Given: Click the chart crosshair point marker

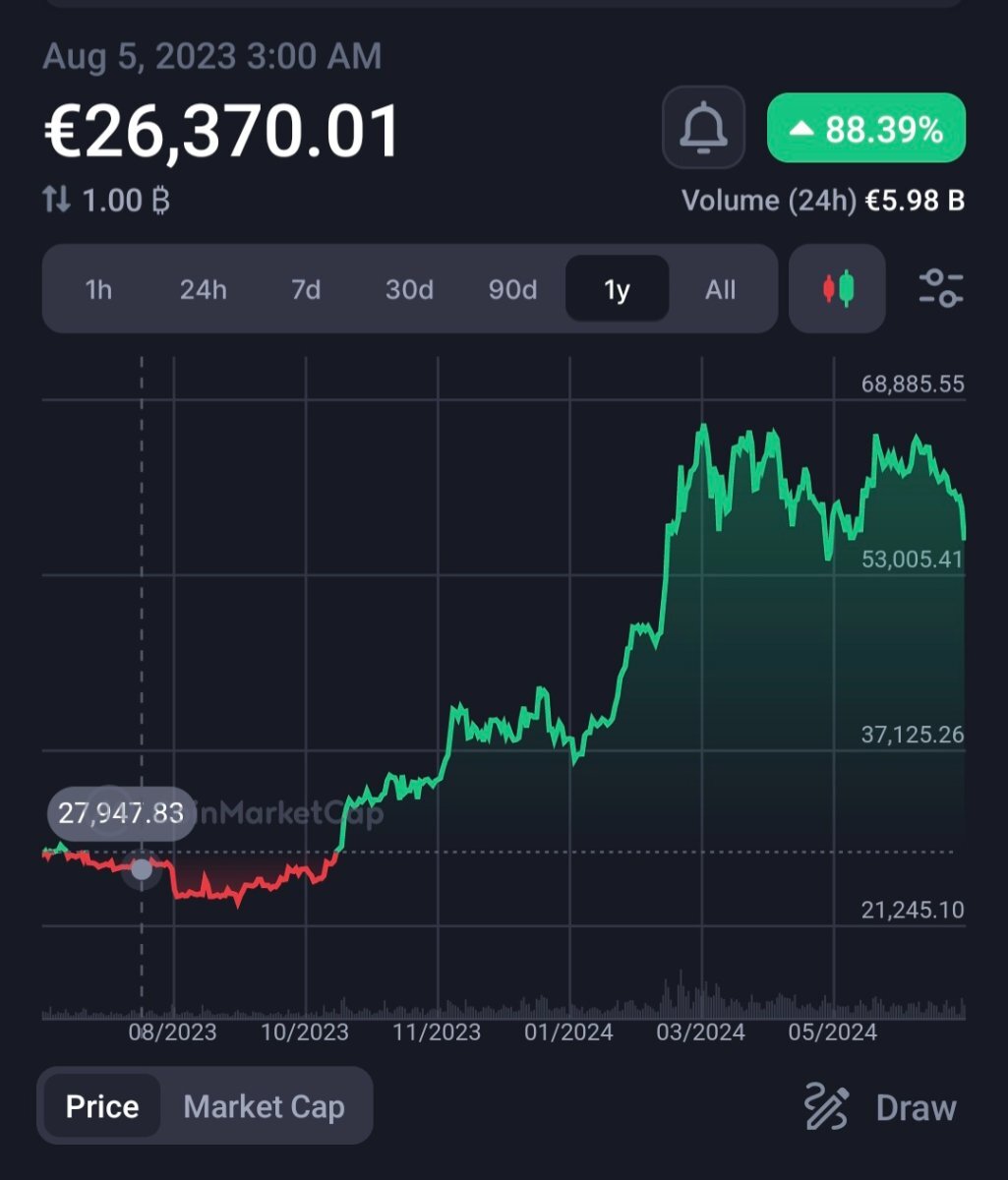Looking at the screenshot, I should (x=142, y=869).
